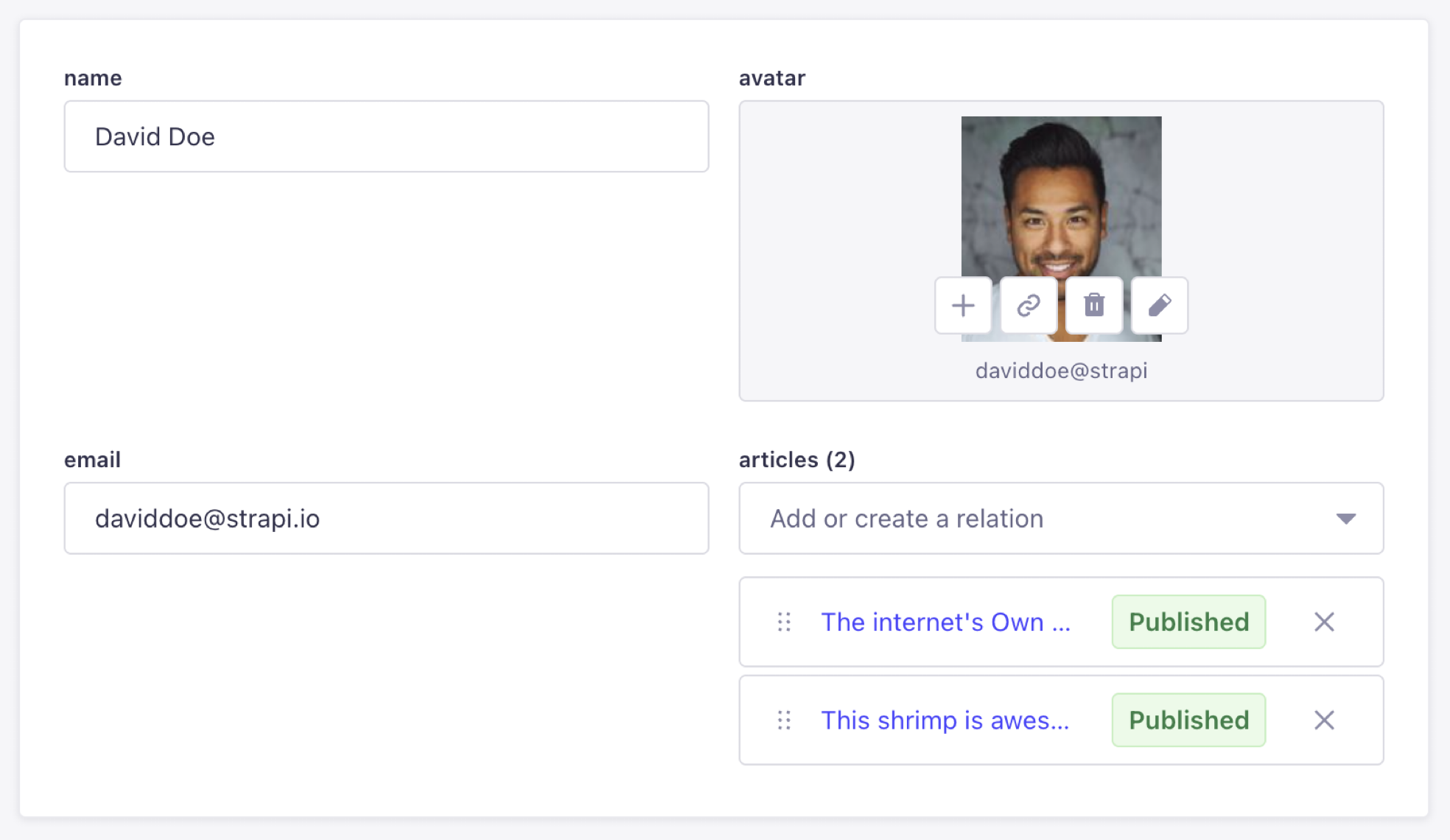
Task: Click the 'articles (2)' label
Action: pos(796,460)
